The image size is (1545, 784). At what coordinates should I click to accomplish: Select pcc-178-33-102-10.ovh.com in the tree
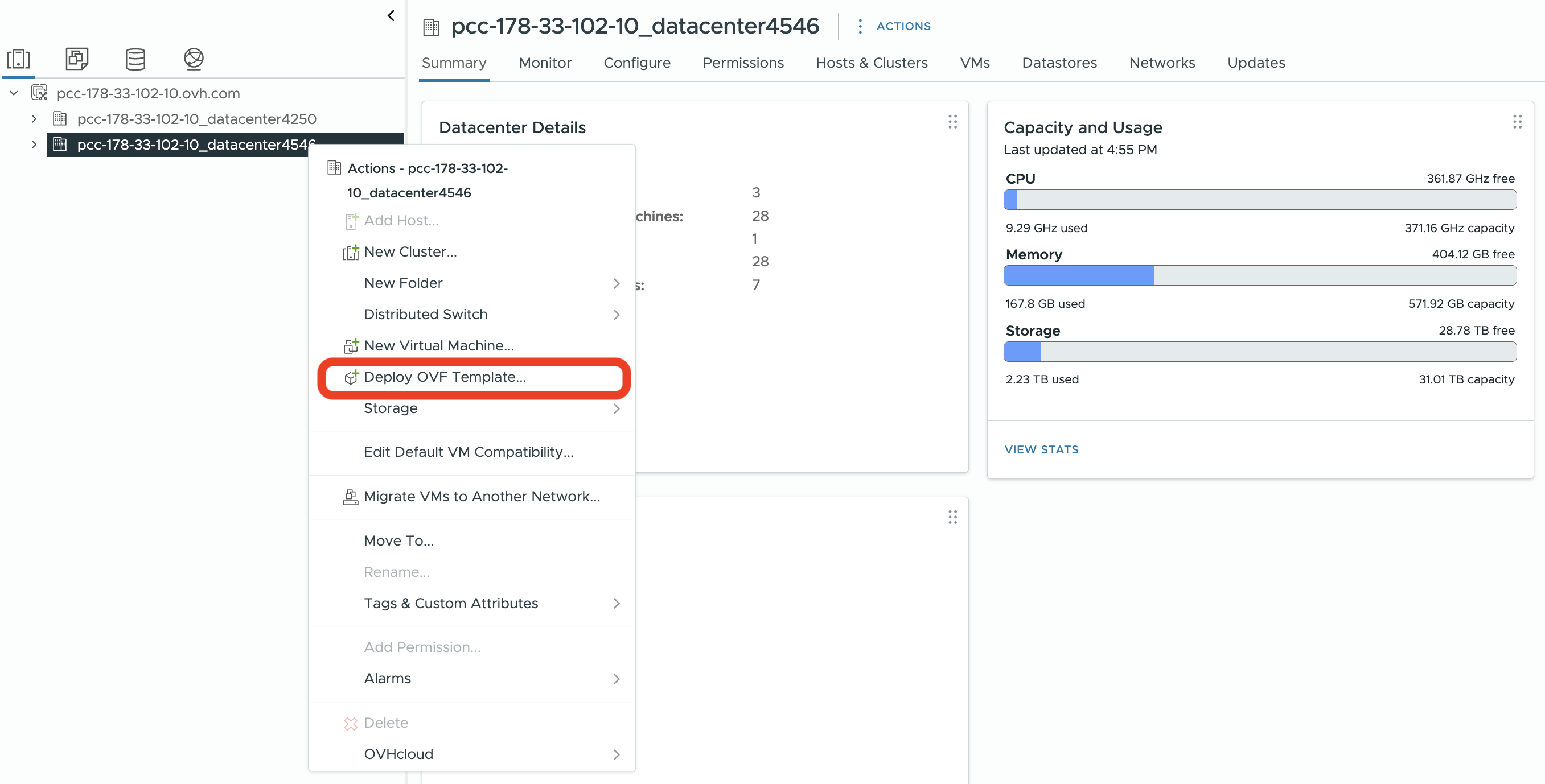pyautogui.click(x=148, y=93)
